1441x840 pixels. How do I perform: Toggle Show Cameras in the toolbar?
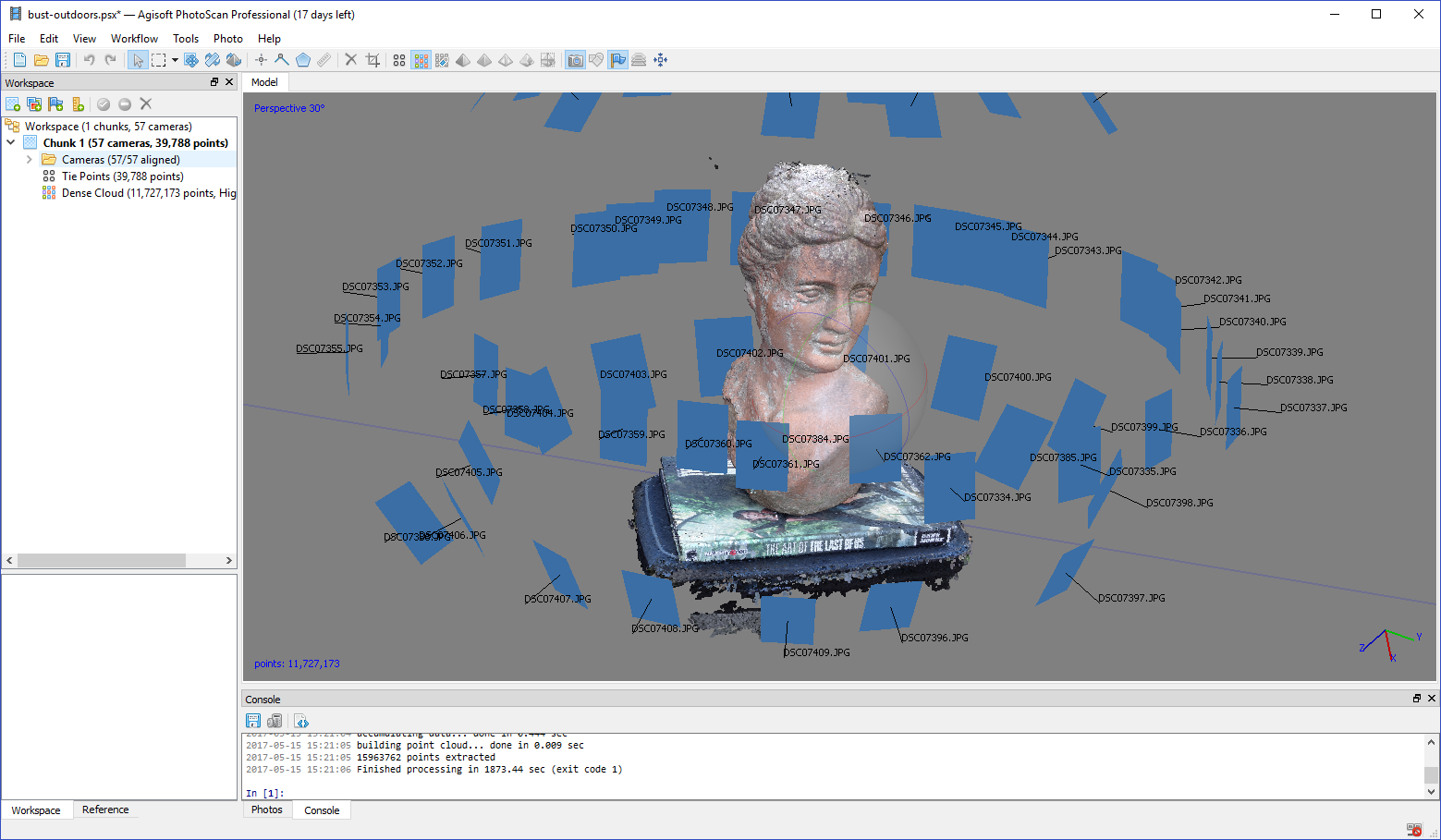coord(575,60)
